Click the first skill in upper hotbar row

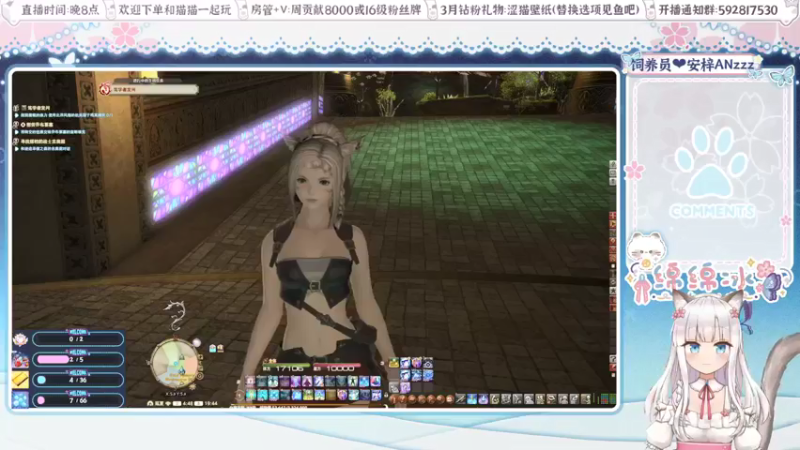pos(250,381)
